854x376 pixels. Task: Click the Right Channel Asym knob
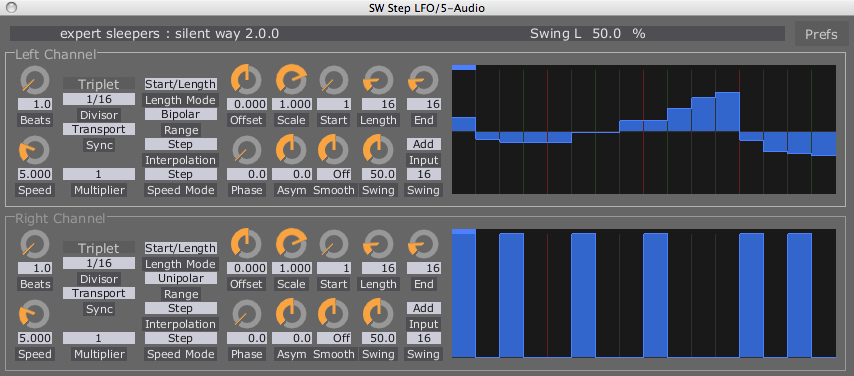tap(291, 314)
